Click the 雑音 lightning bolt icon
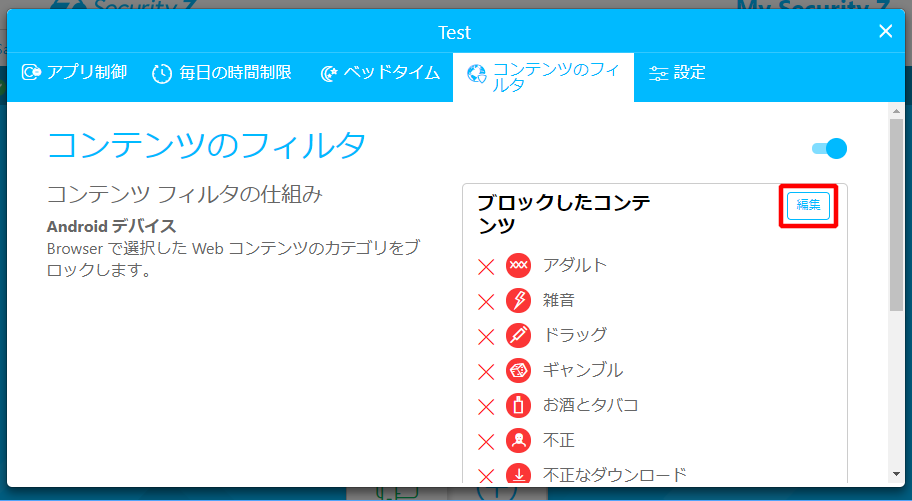Viewport: 912px width, 501px height. pos(518,300)
